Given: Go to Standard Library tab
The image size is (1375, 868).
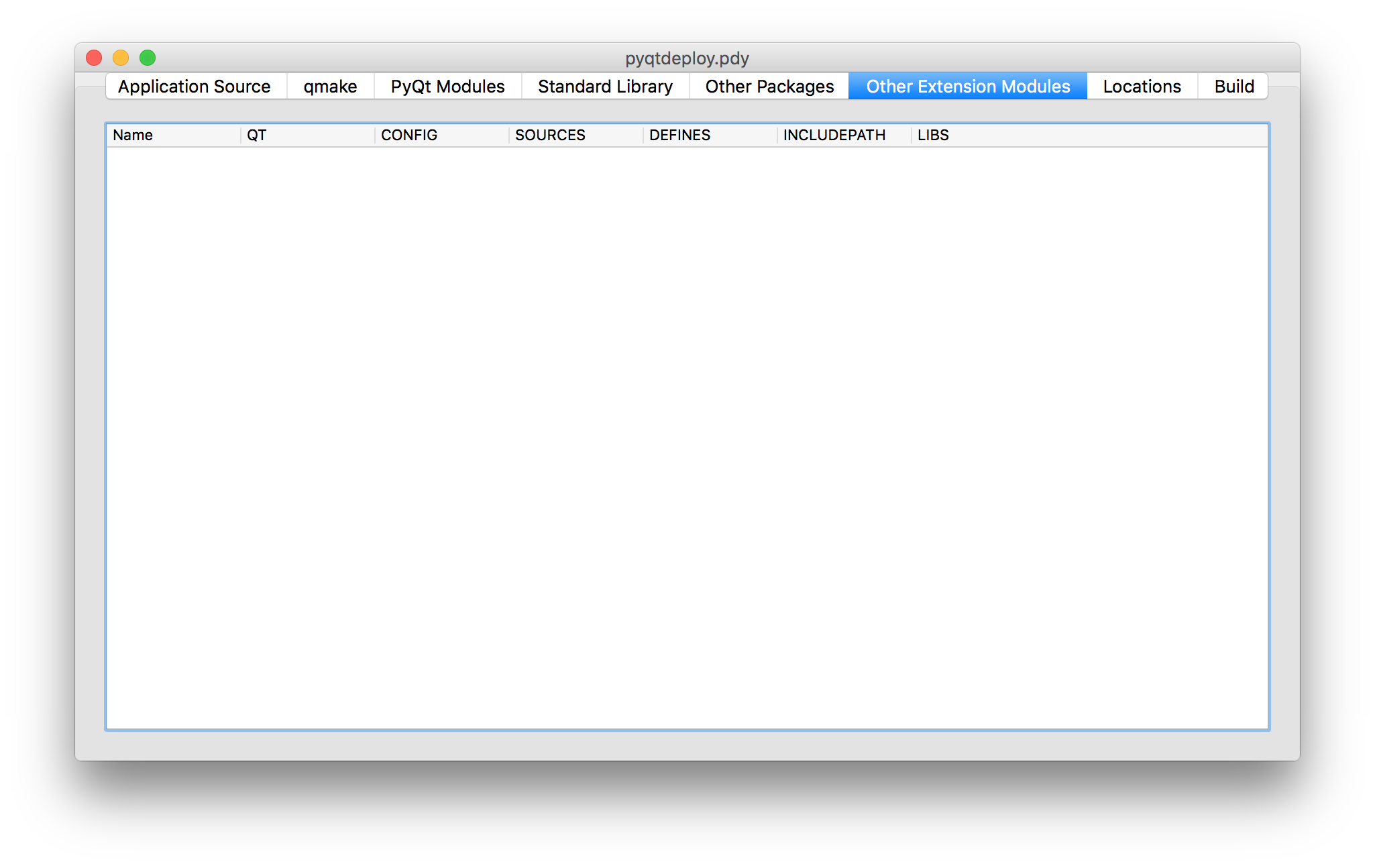Looking at the screenshot, I should point(605,87).
